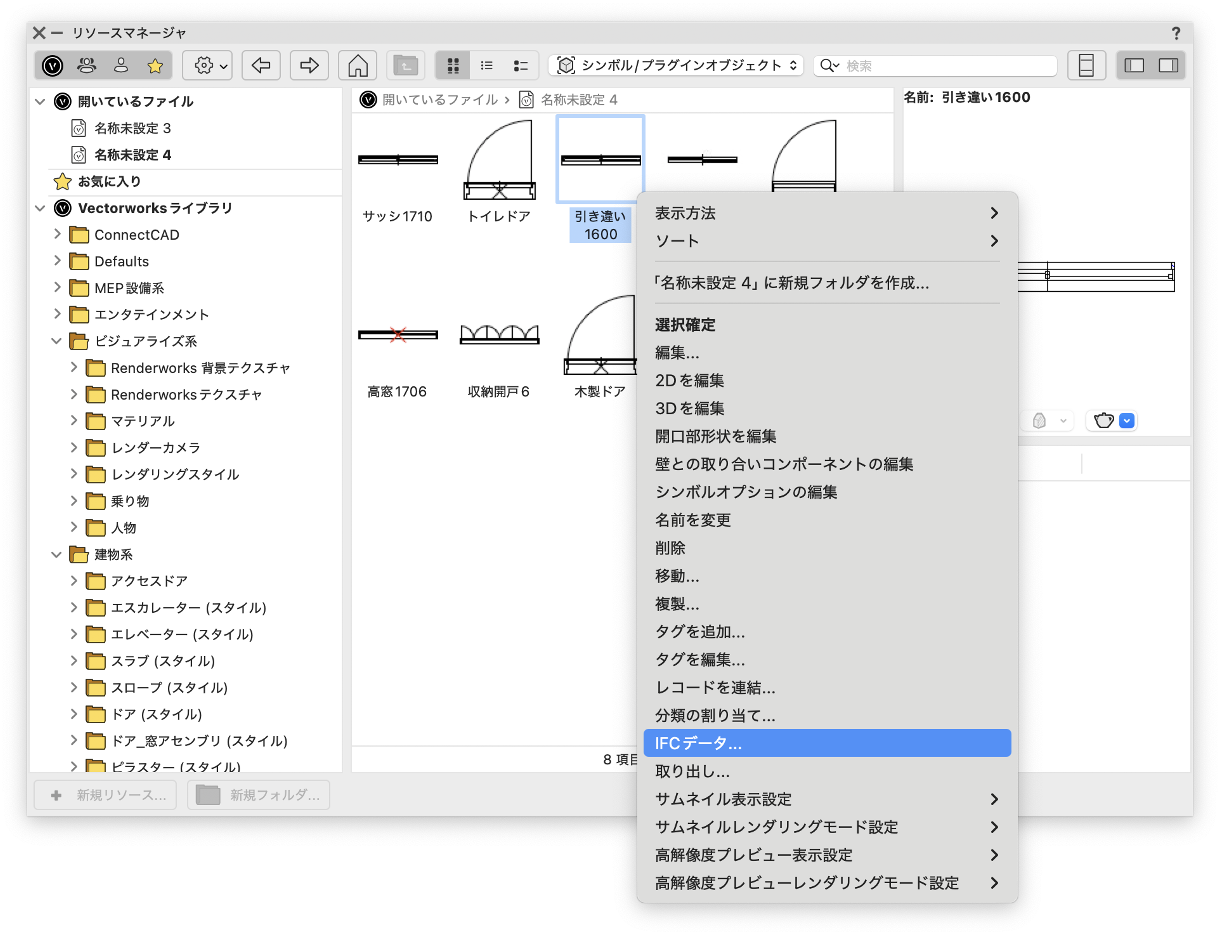Image resolution: width=1224 pixels, height=936 pixels.
Task: Go to the home location icon
Action: coord(357,65)
